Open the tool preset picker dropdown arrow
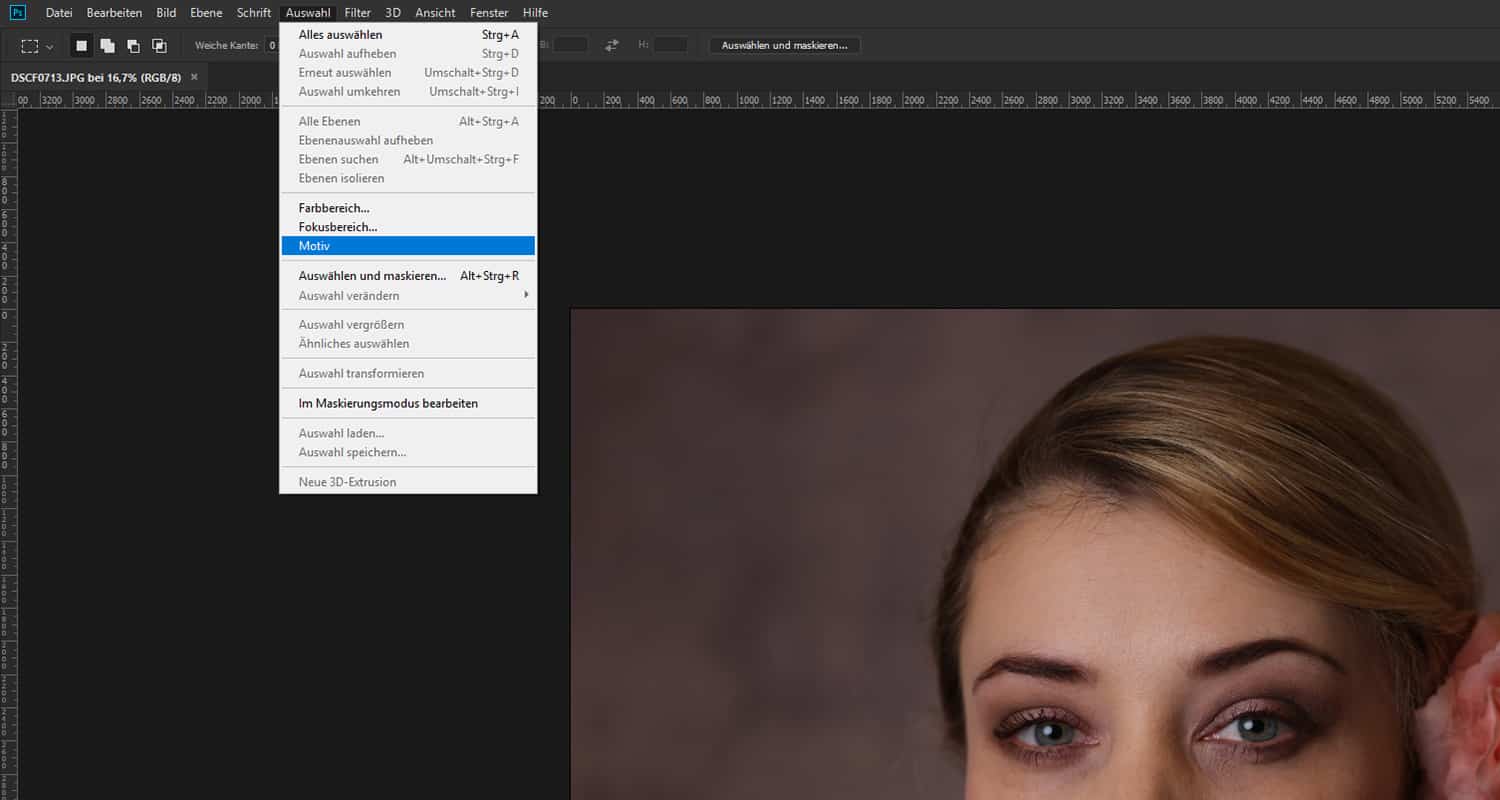This screenshot has height=800, width=1500. [x=50, y=46]
